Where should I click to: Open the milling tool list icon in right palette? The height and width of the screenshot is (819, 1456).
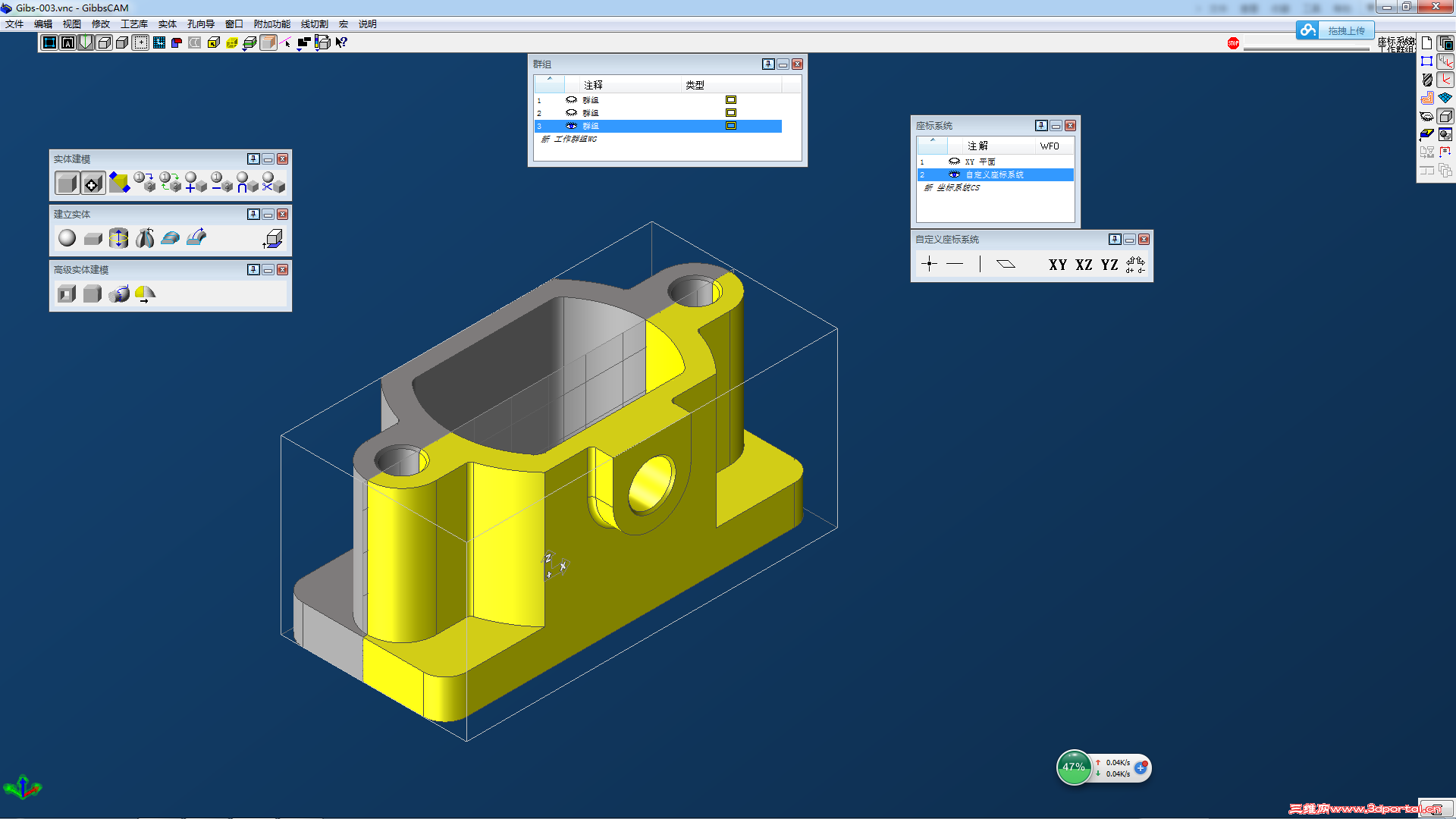1427,80
